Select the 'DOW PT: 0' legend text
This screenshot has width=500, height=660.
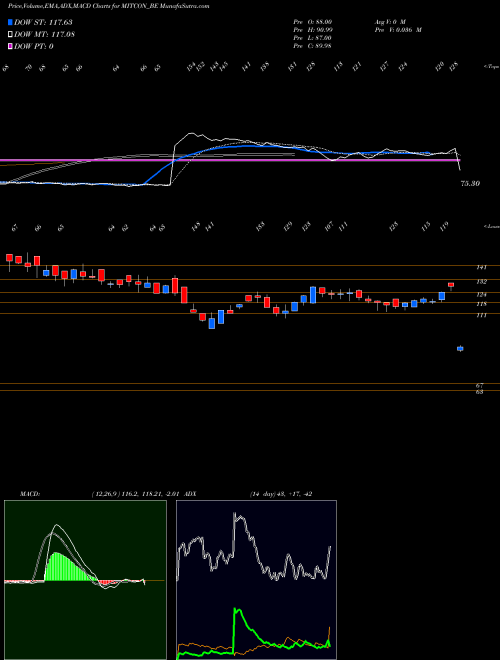[x=34, y=46]
